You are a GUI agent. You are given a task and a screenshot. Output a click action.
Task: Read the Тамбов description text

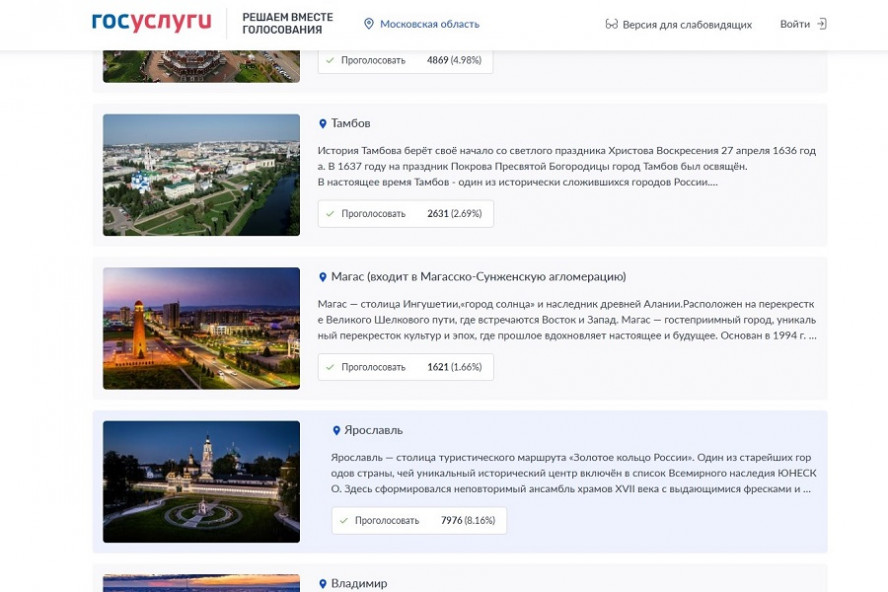567,167
